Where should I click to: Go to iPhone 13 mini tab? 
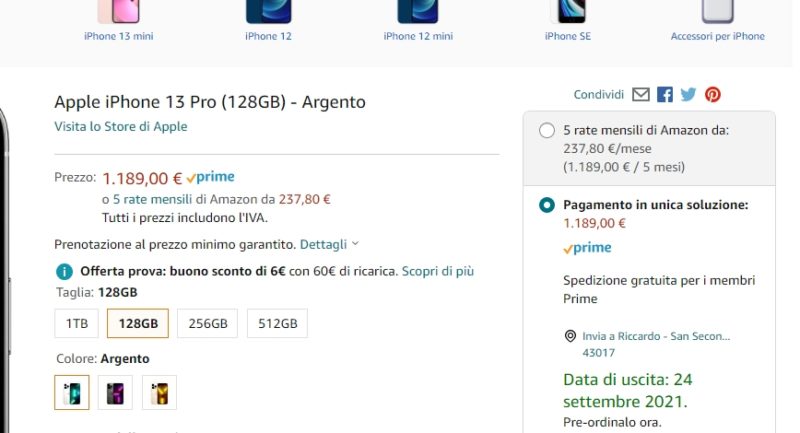click(119, 36)
